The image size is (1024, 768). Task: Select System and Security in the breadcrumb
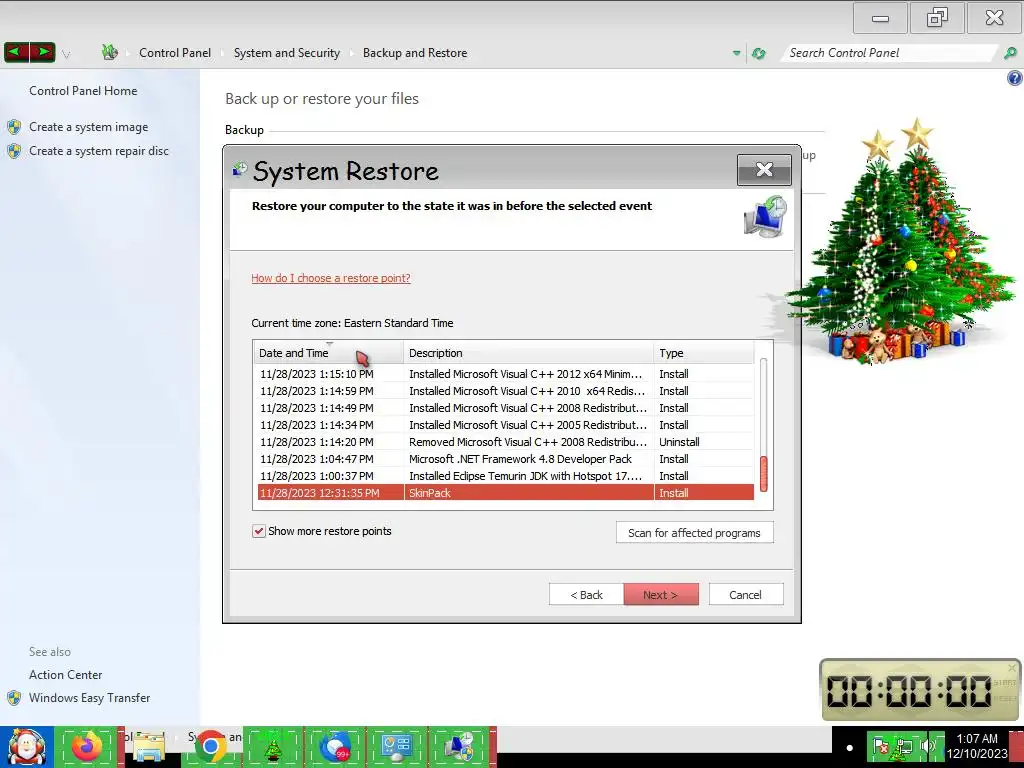click(287, 53)
